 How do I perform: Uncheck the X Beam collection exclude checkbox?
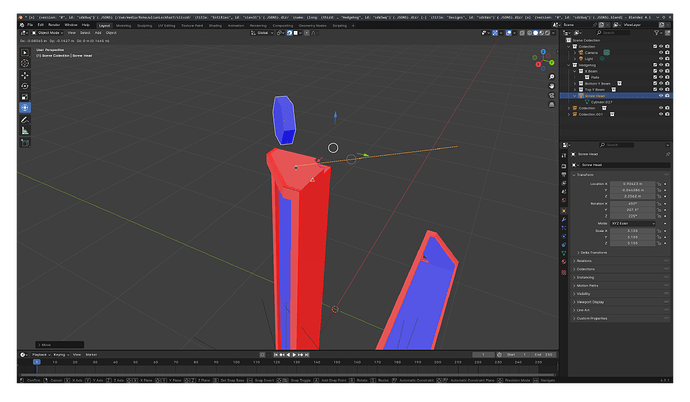(655, 71)
